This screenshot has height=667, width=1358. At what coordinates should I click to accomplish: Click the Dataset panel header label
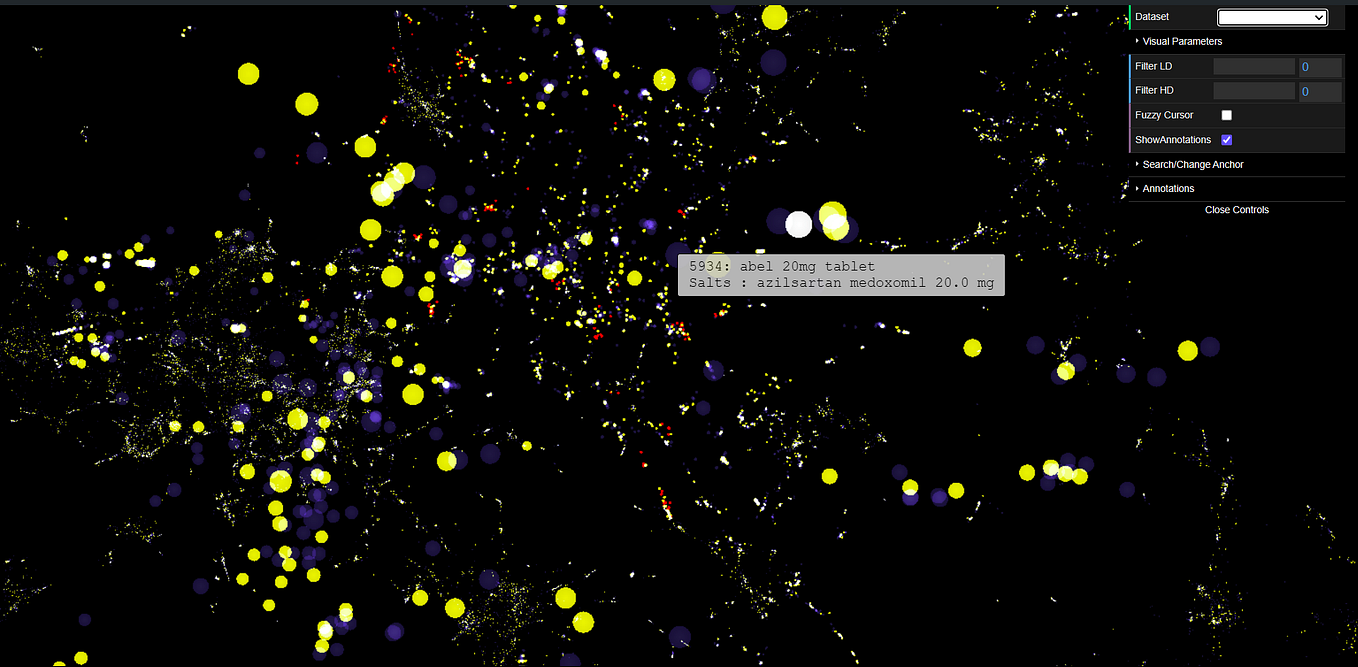[x=1150, y=17]
